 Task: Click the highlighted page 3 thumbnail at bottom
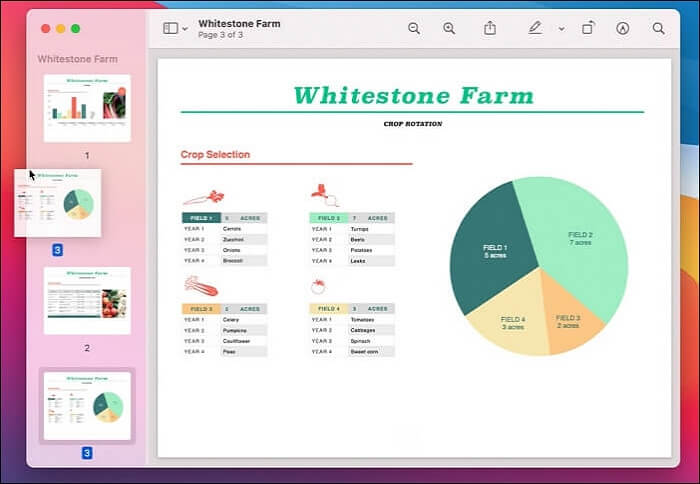pyautogui.click(x=87, y=405)
